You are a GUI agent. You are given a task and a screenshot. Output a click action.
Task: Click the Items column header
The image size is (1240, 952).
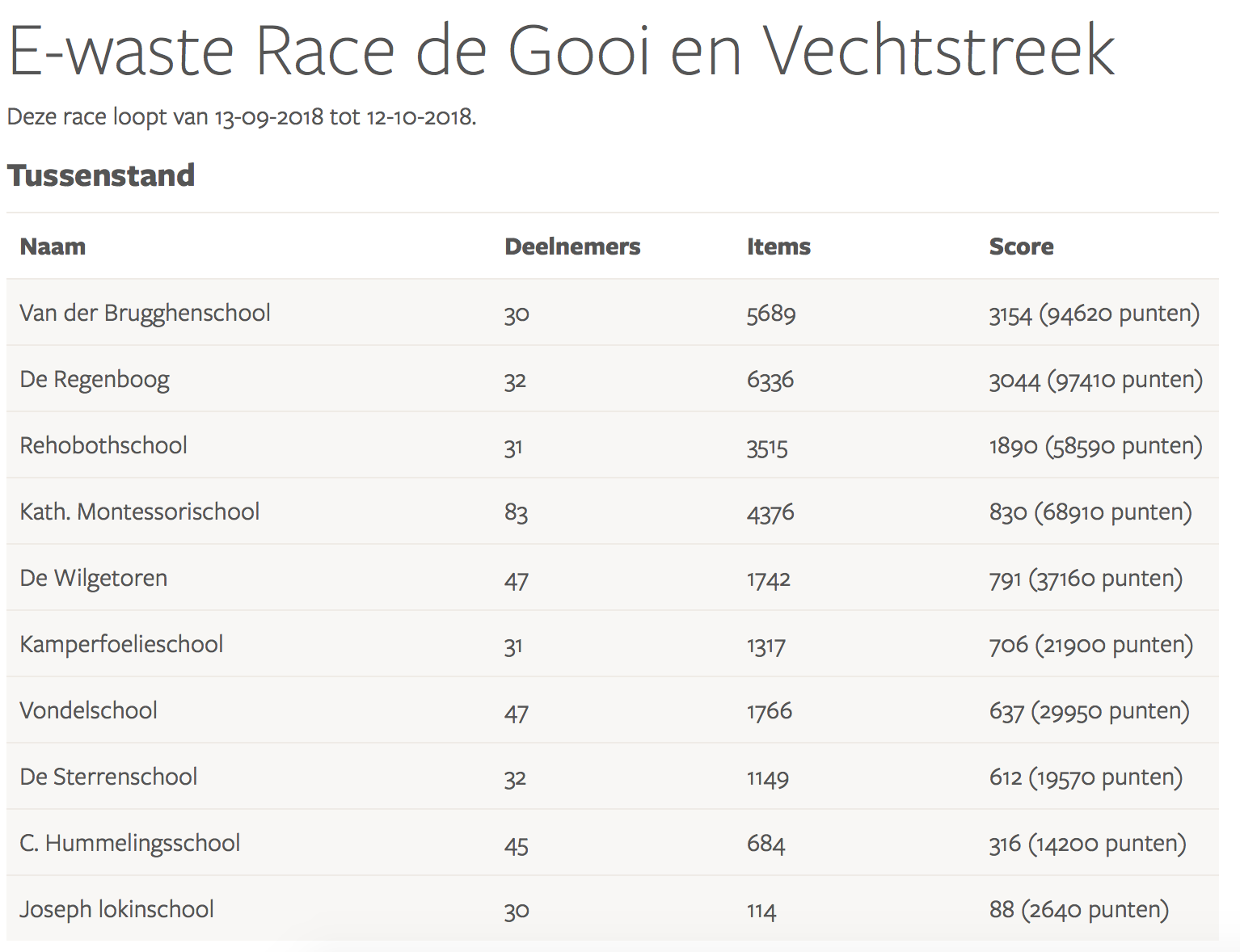(778, 246)
